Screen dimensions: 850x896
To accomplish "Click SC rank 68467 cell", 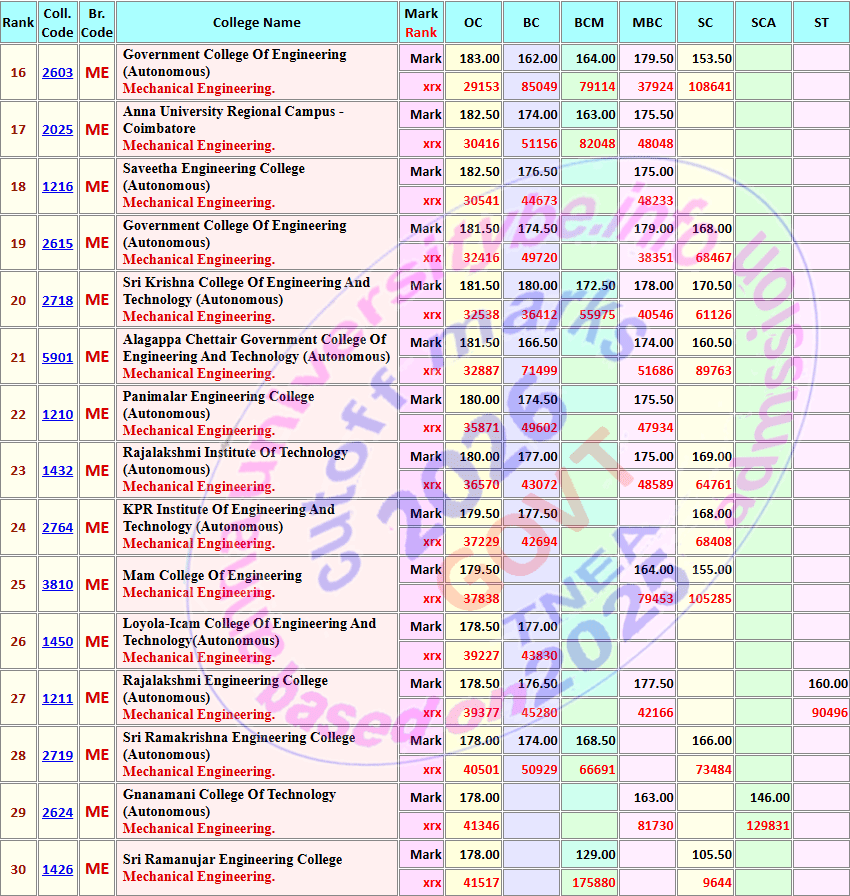I will [705, 258].
